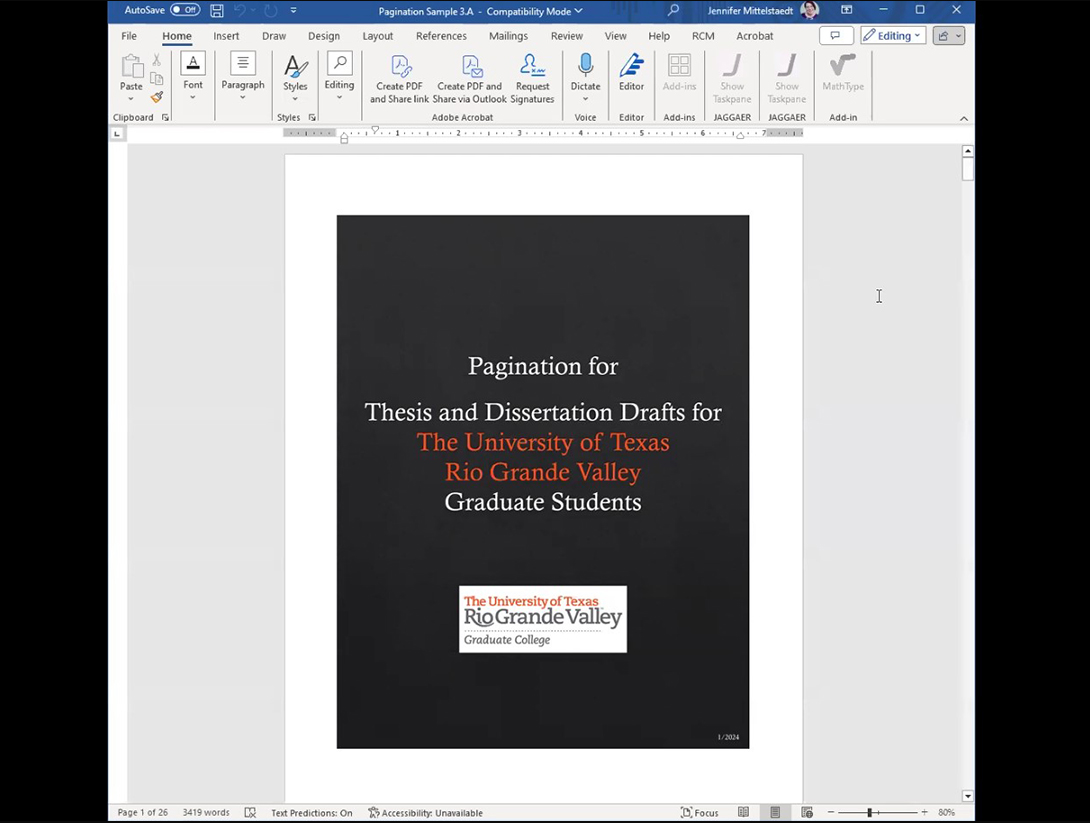Viewport: 1090px width, 823px height.
Task: Select the Create PDF and Share link tool
Action: pyautogui.click(x=399, y=78)
